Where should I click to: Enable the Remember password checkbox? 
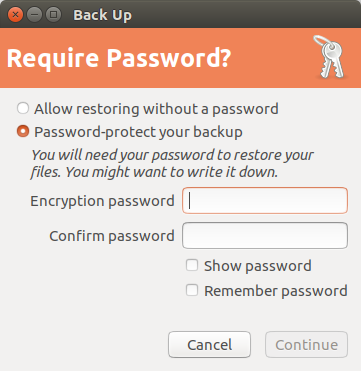192,290
